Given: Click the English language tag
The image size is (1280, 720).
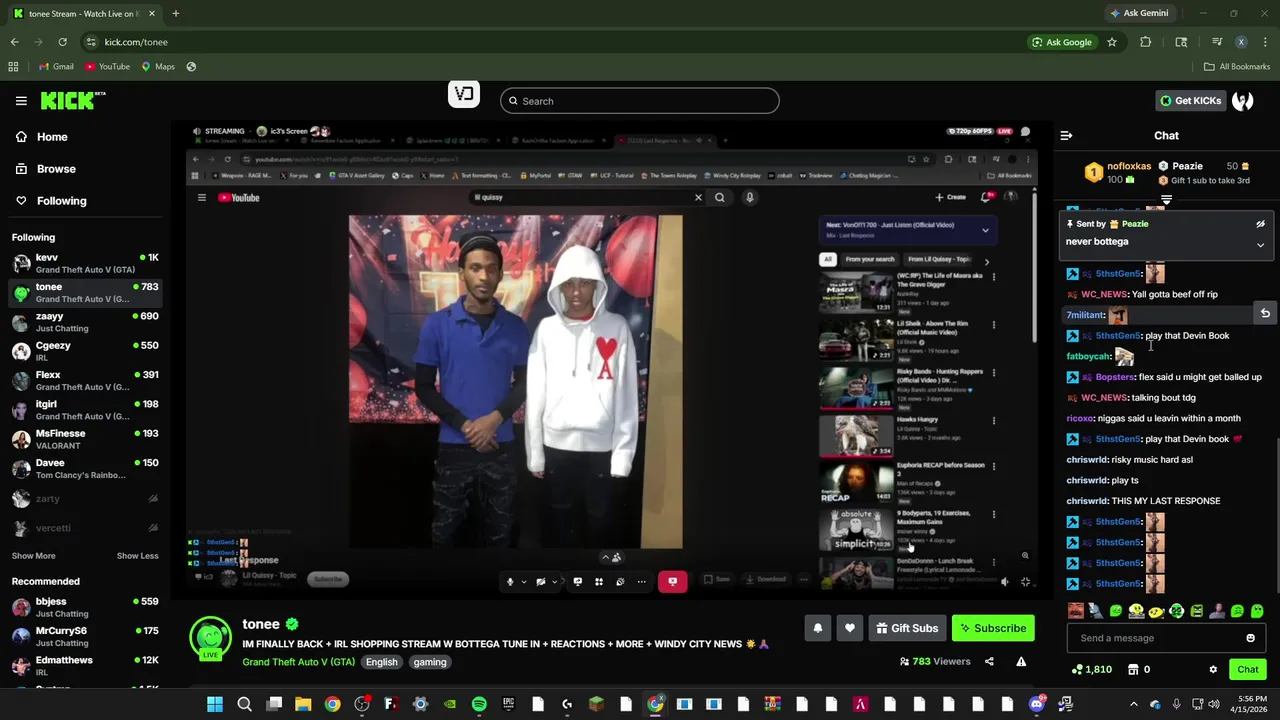Looking at the screenshot, I should tap(381, 662).
